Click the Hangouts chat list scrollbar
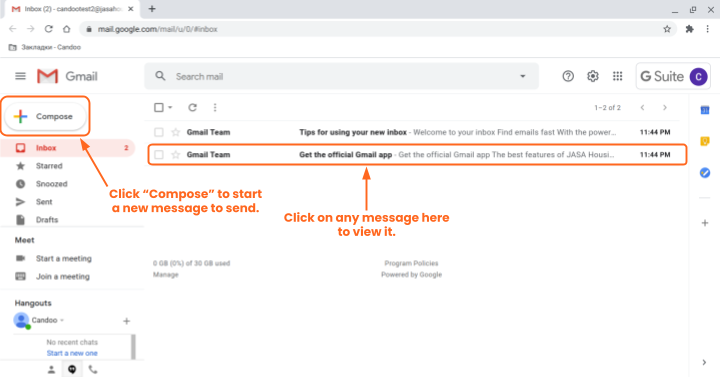The image size is (720, 377). pos(133,347)
